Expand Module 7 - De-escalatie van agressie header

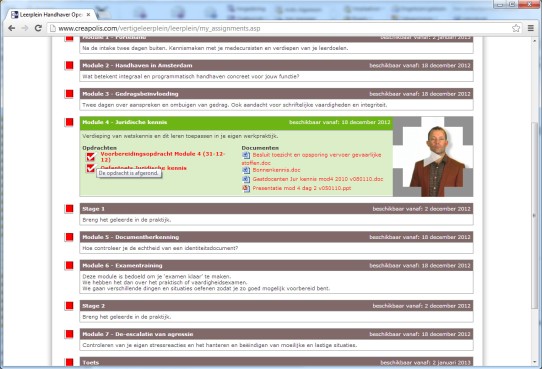pyautogui.click(x=276, y=334)
